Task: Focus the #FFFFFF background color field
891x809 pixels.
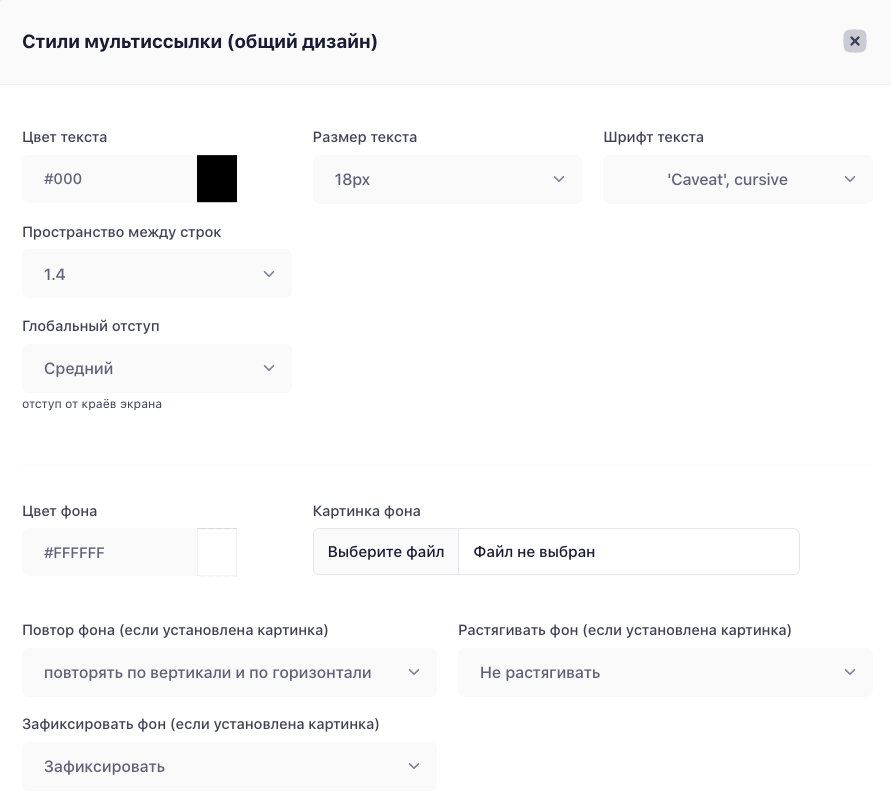Action: (110, 552)
